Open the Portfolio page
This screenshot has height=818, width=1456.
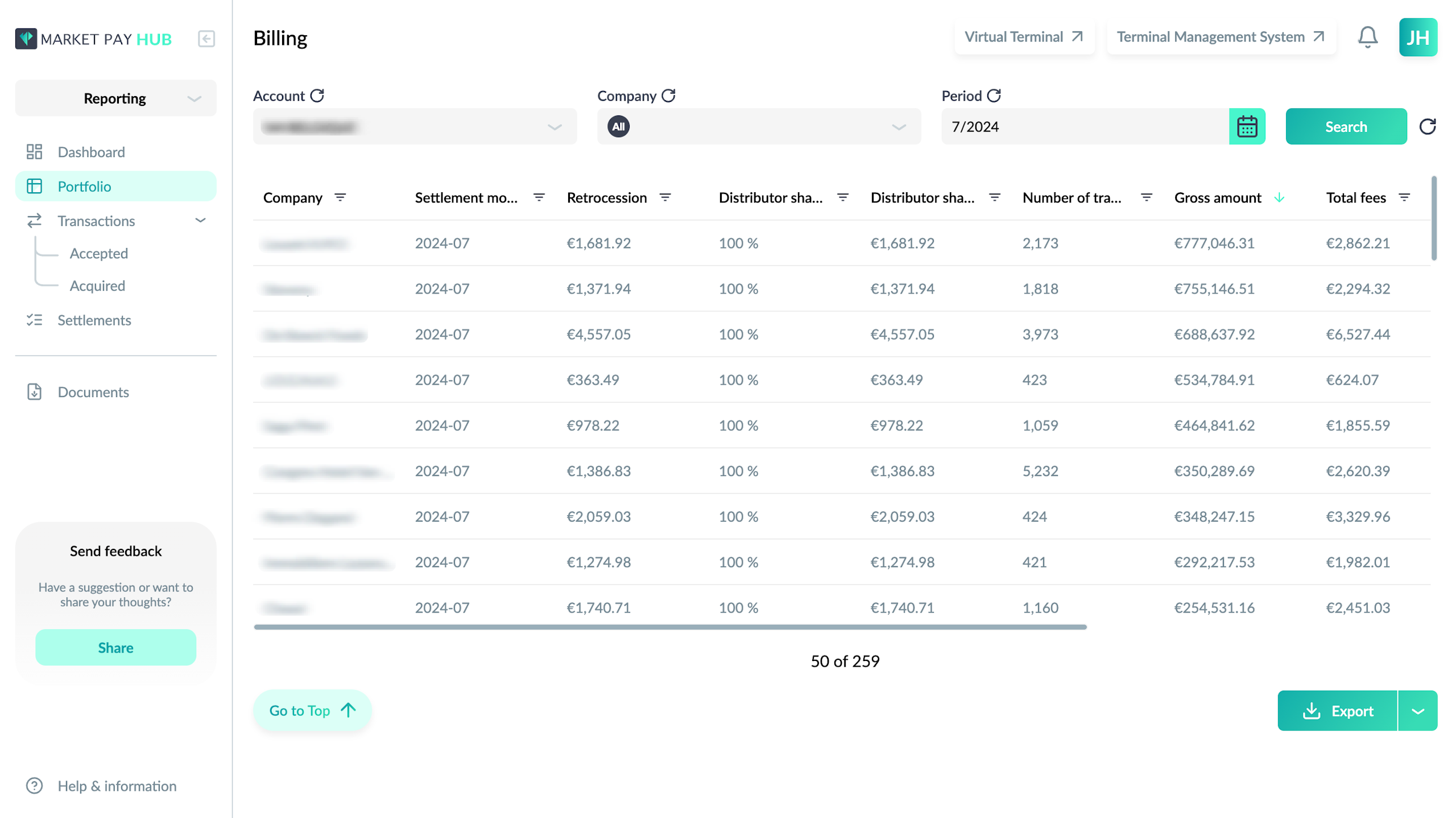click(x=116, y=186)
